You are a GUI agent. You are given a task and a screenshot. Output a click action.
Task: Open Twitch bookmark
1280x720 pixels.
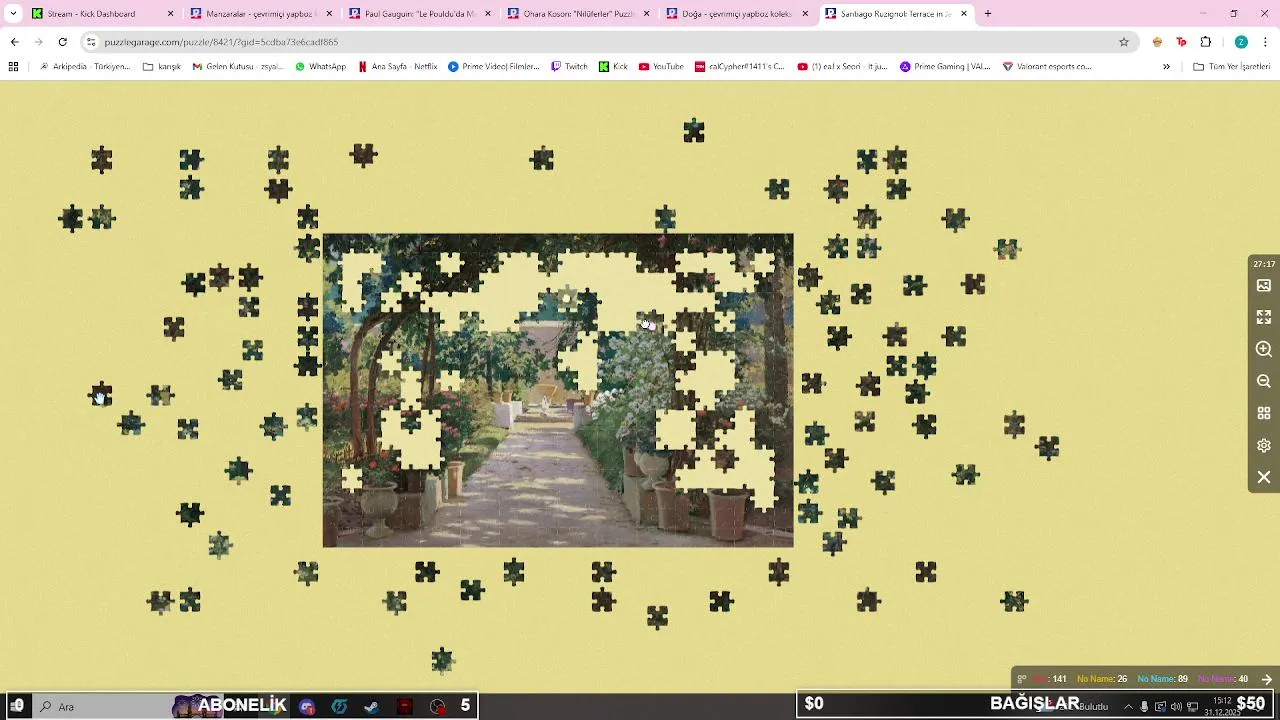pos(569,66)
